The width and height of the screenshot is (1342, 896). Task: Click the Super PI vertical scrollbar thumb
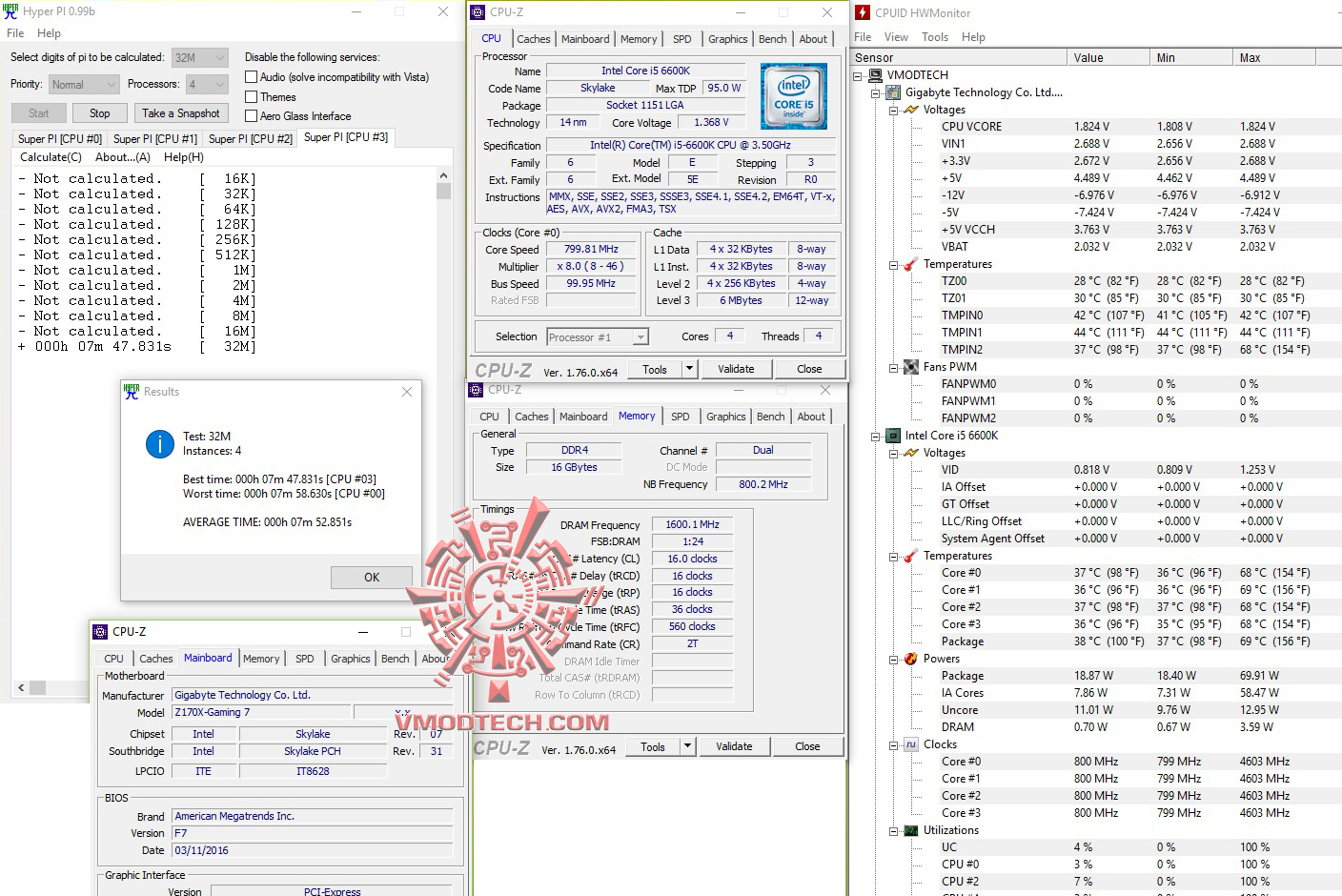[443, 191]
